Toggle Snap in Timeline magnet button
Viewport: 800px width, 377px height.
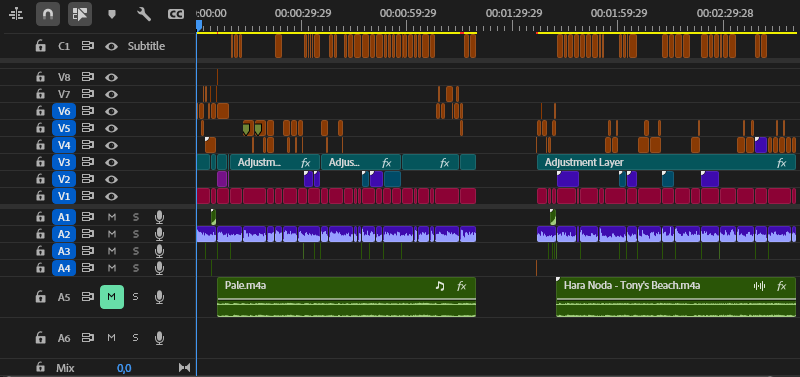[x=48, y=14]
